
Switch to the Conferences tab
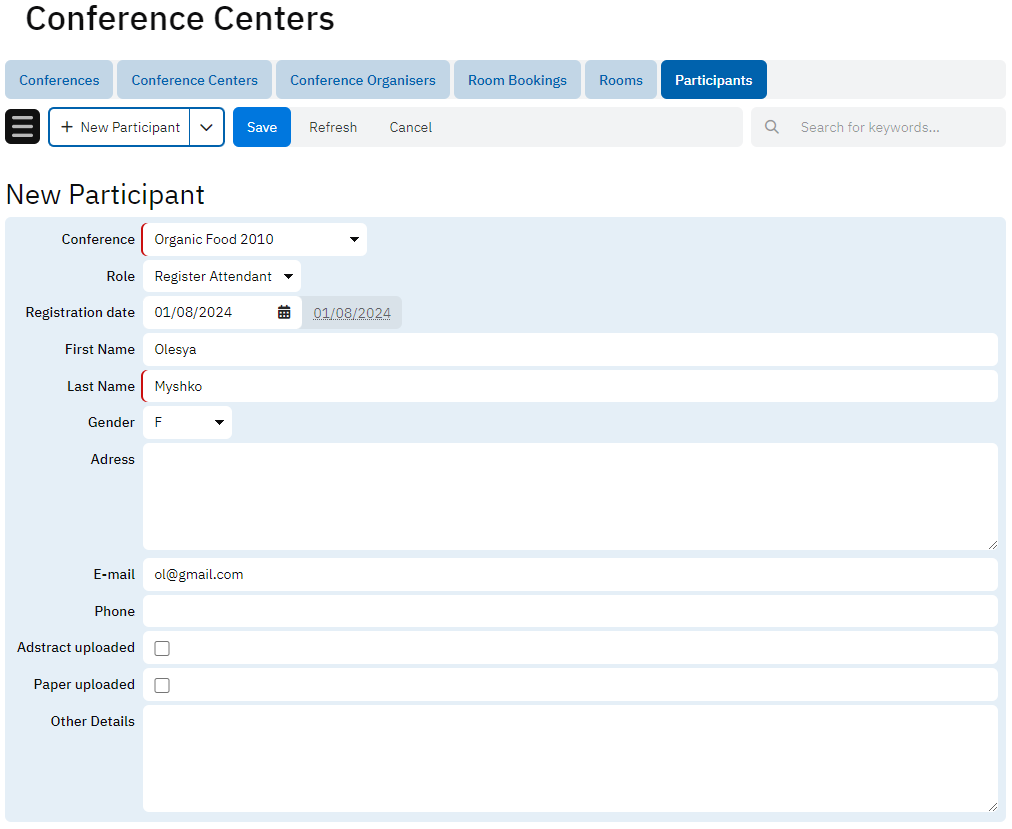pos(59,80)
